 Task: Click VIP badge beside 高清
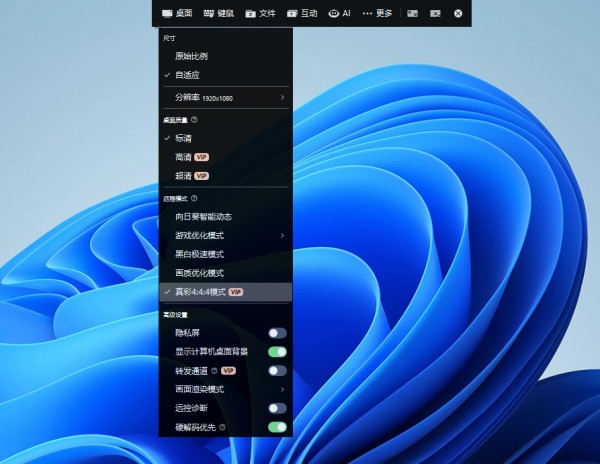click(x=201, y=157)
